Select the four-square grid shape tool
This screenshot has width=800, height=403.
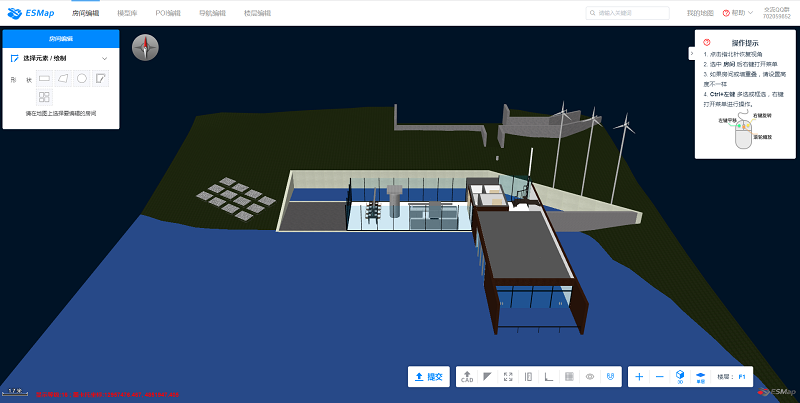[45, 97]
